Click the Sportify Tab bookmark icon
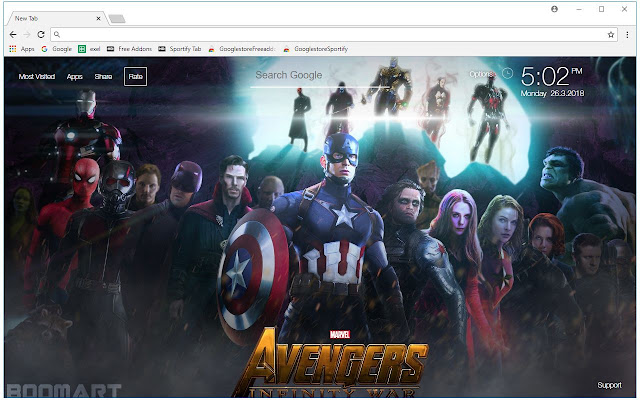The width and height of the screenshot is (640, 400). click(162, 49)
